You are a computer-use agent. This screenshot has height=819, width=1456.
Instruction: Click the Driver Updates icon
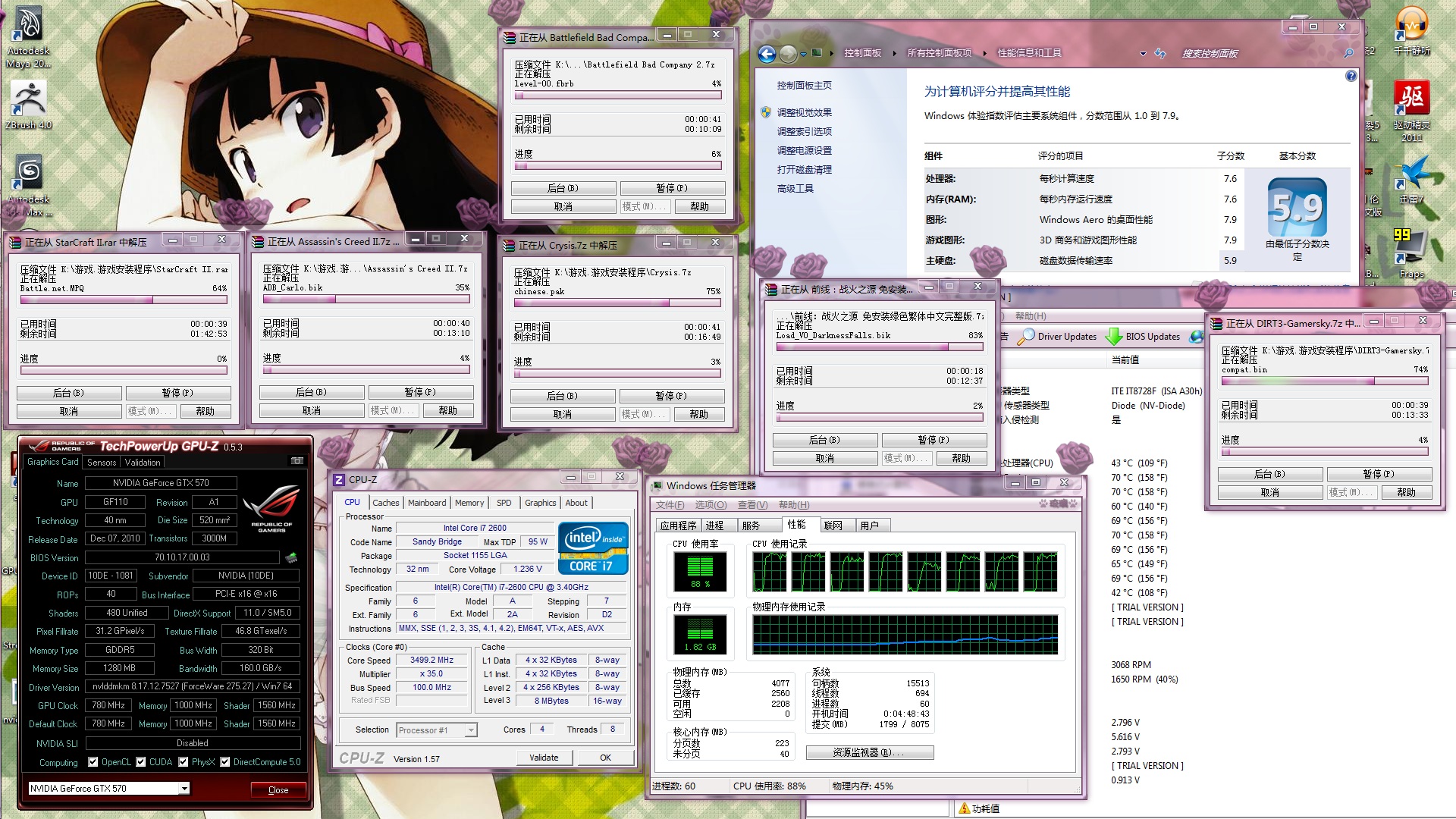click(x=1027, y=336)
